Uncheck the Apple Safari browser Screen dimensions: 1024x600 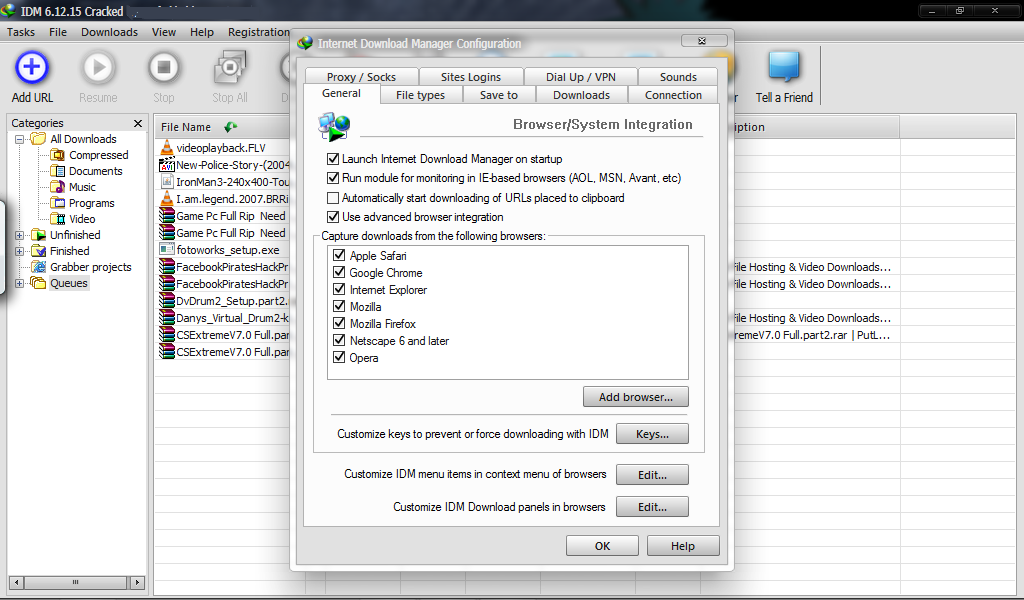[339, 255]
